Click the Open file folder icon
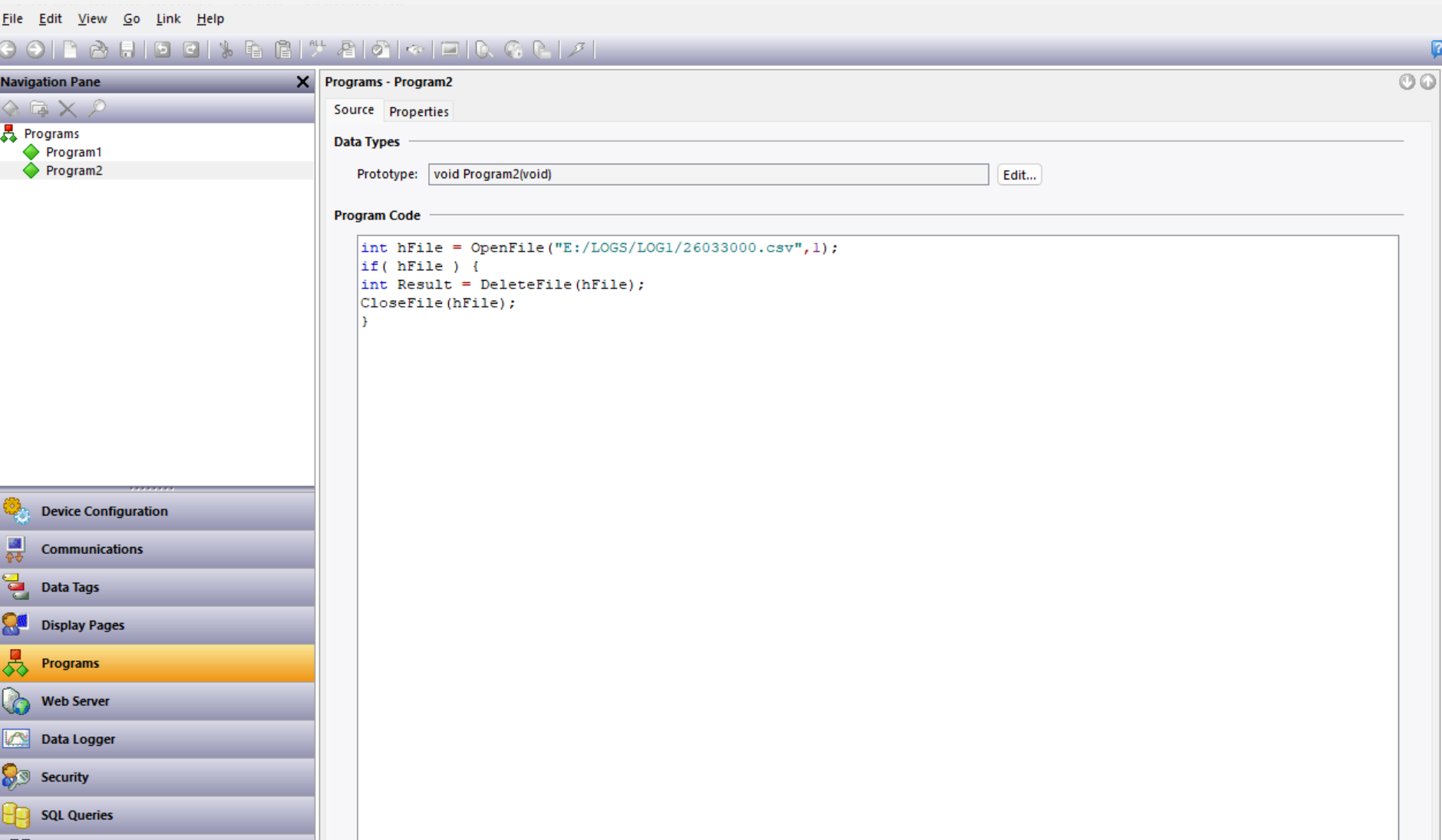Image resolution: width=1442 pixels, height=840 pixels. [98, 50]
